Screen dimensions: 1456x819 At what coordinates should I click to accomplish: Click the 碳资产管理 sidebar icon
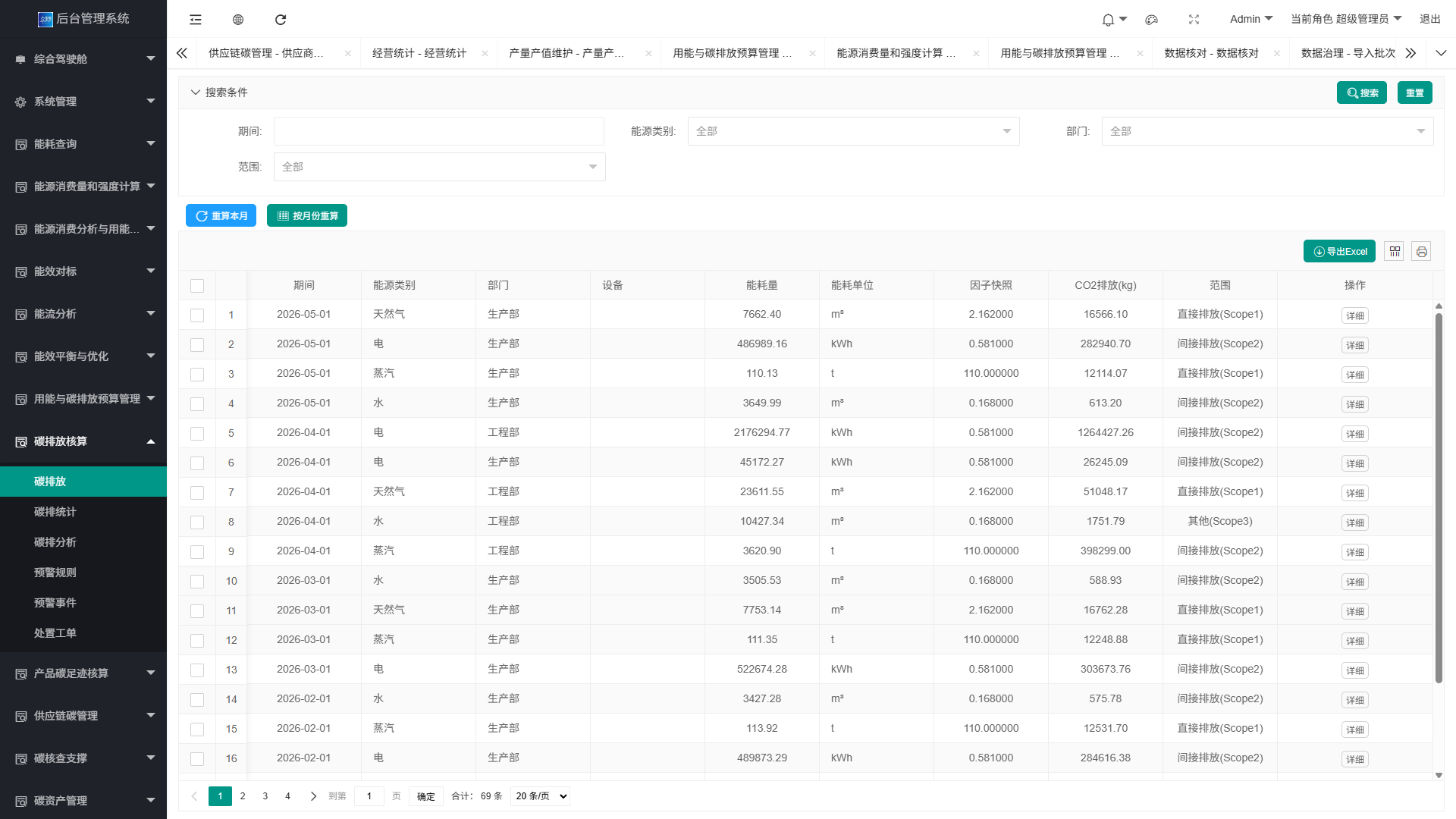coord(20,801)
